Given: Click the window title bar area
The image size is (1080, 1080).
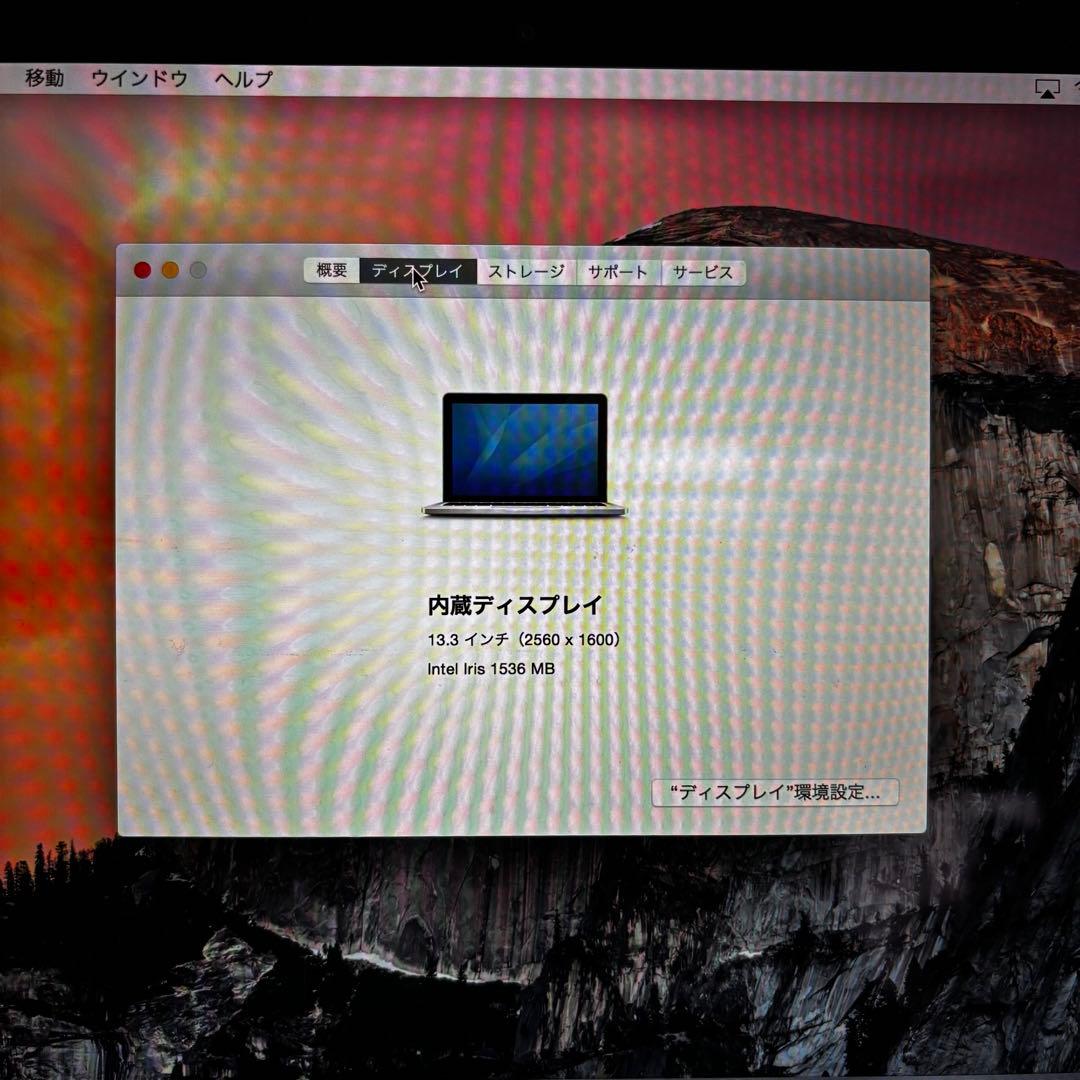Looking at the screenshot, I should (850, 269).
